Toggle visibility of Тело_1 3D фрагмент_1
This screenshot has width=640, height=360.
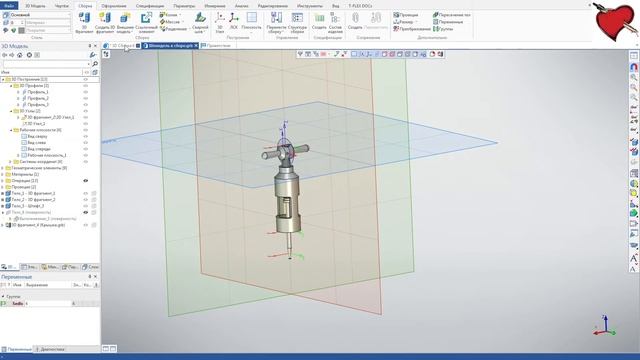coord(86,193)
